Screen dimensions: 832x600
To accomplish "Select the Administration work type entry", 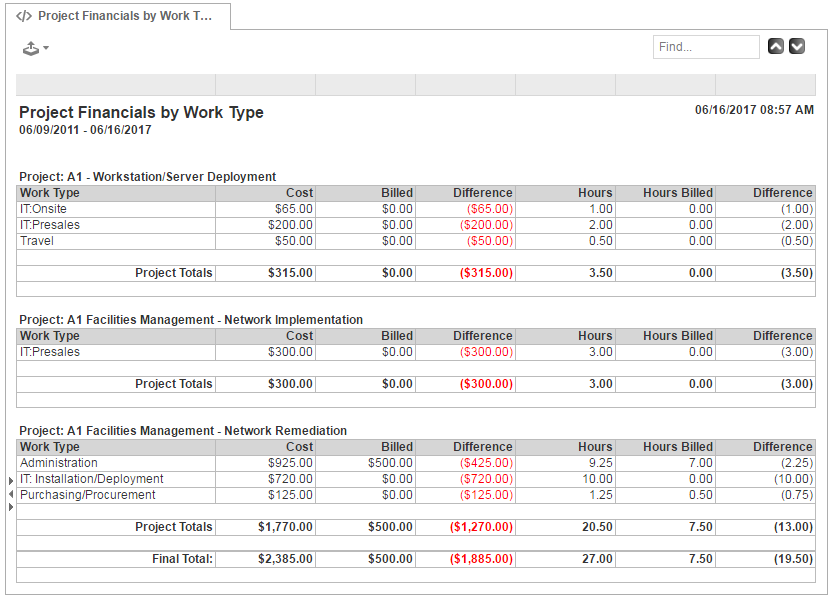I will tap(57, 463).
